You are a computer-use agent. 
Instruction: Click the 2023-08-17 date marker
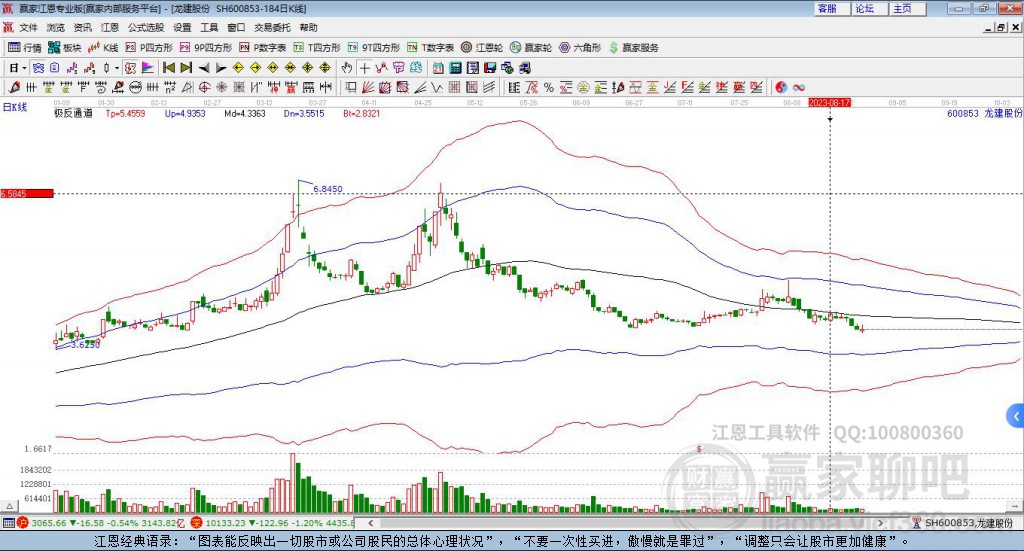coord(829,102)
